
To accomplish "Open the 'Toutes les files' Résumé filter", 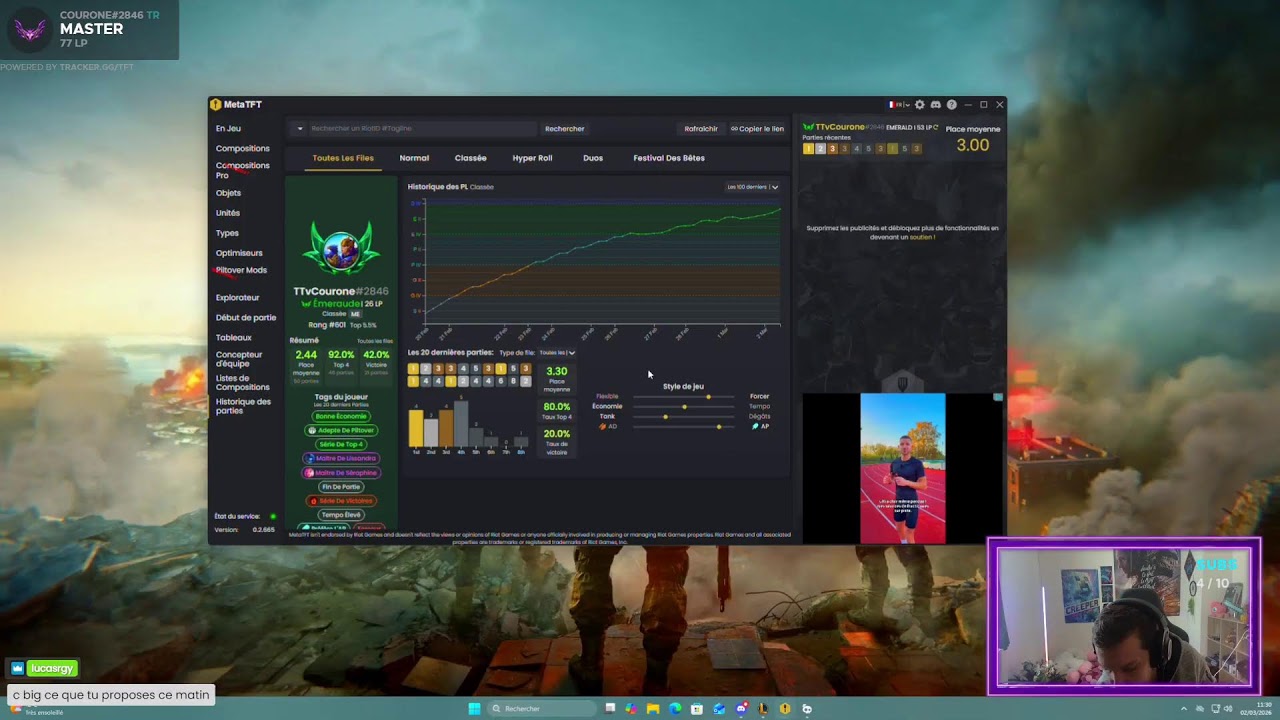I will tap(375, 341).
